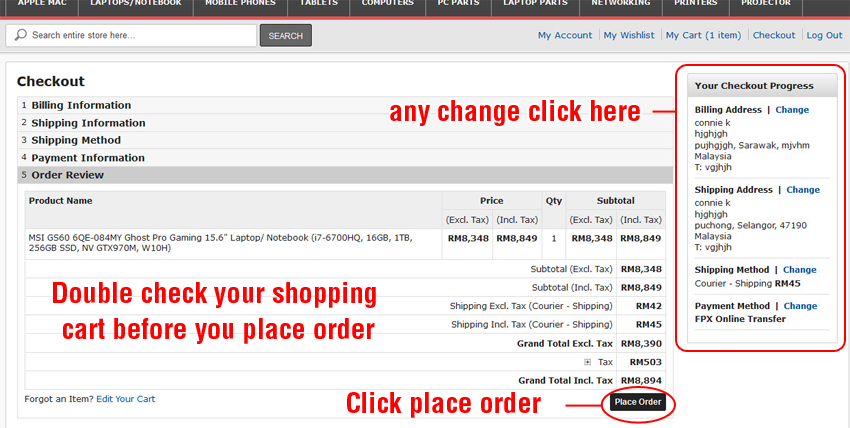
Task: Click the MSI GS60 product name text
Action: 220,243
